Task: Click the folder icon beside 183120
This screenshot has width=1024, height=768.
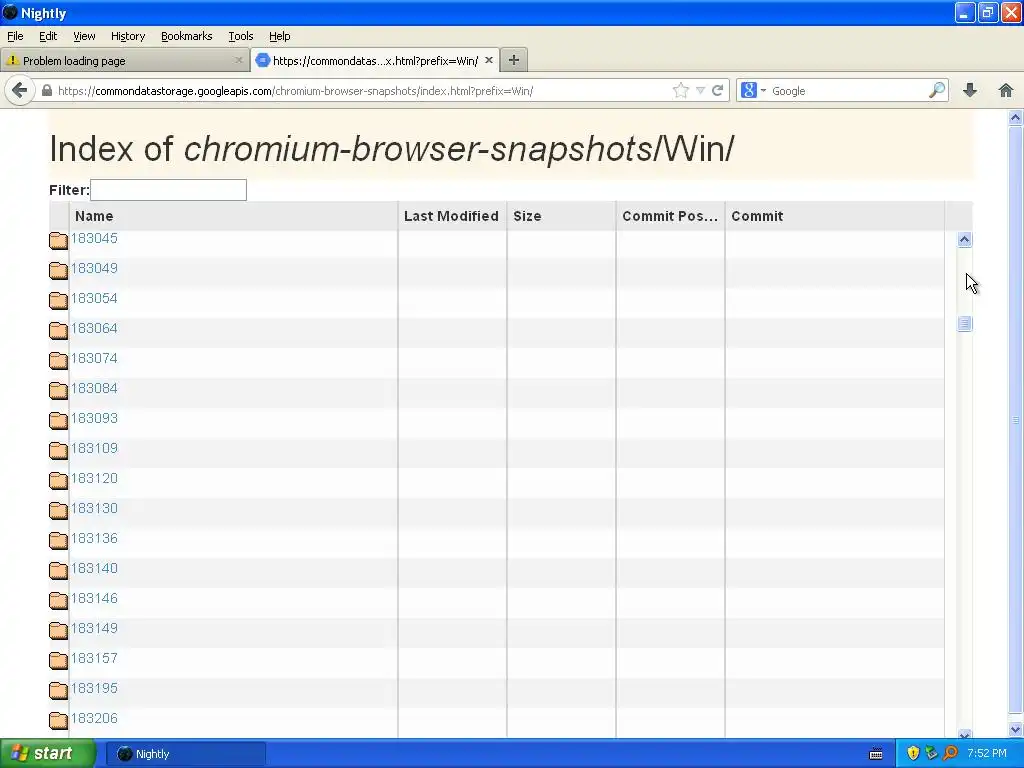Action: (58, 481)
